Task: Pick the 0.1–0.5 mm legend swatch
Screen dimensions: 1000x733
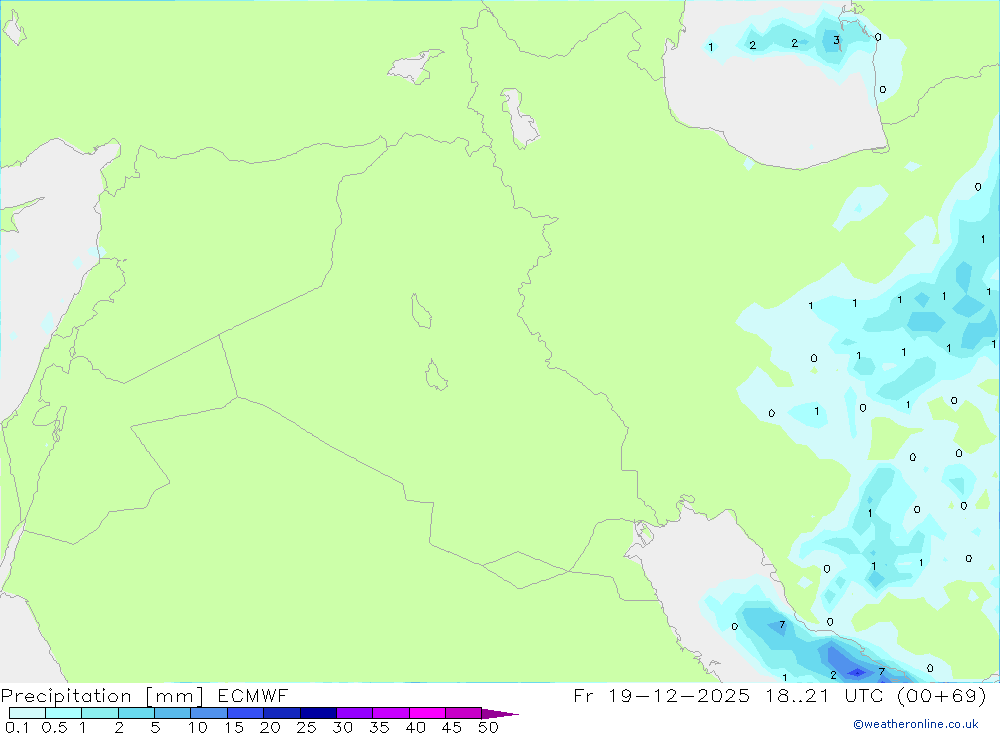Action: 27,713
